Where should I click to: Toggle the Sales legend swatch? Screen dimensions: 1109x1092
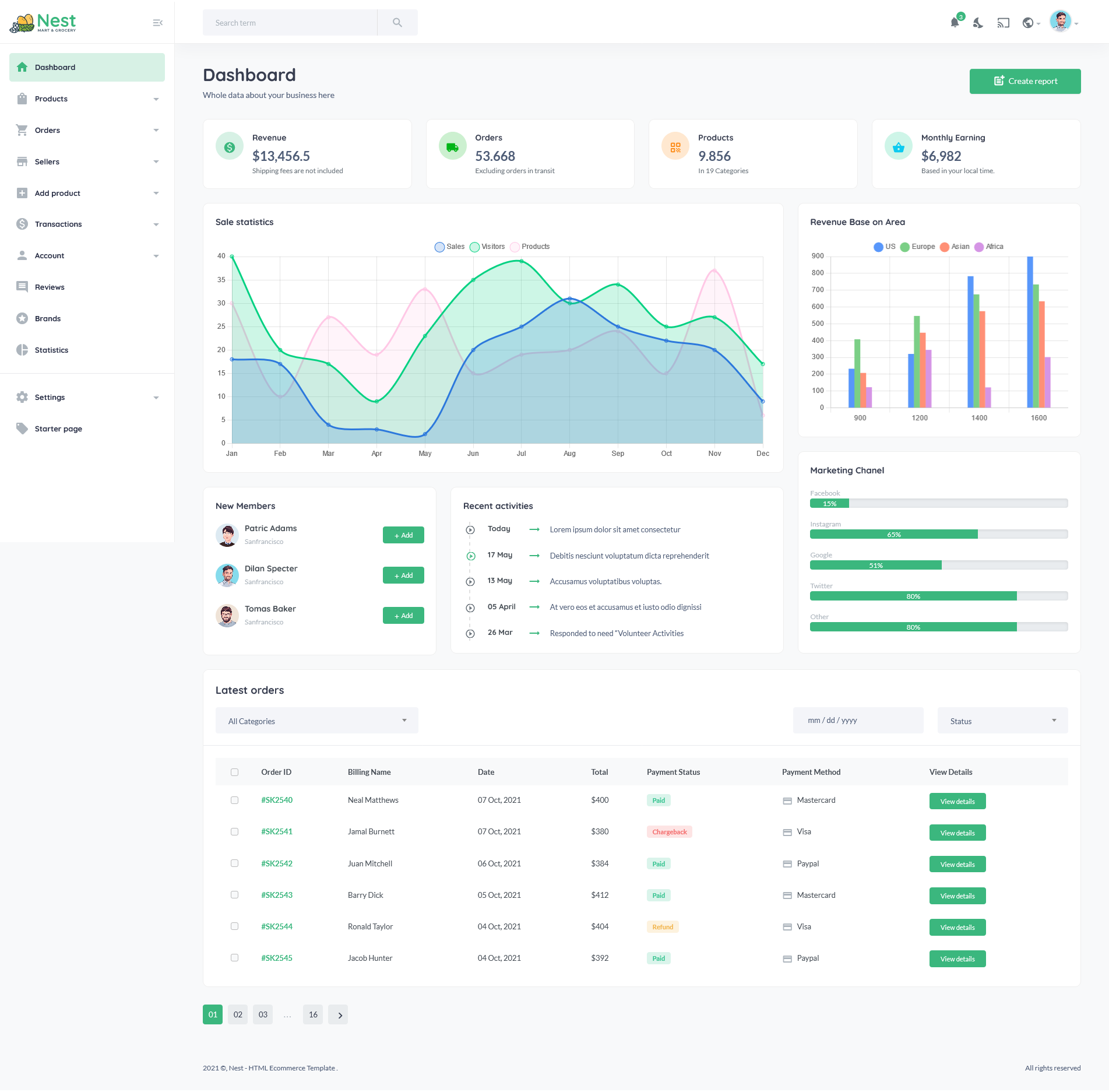[439, 247]
